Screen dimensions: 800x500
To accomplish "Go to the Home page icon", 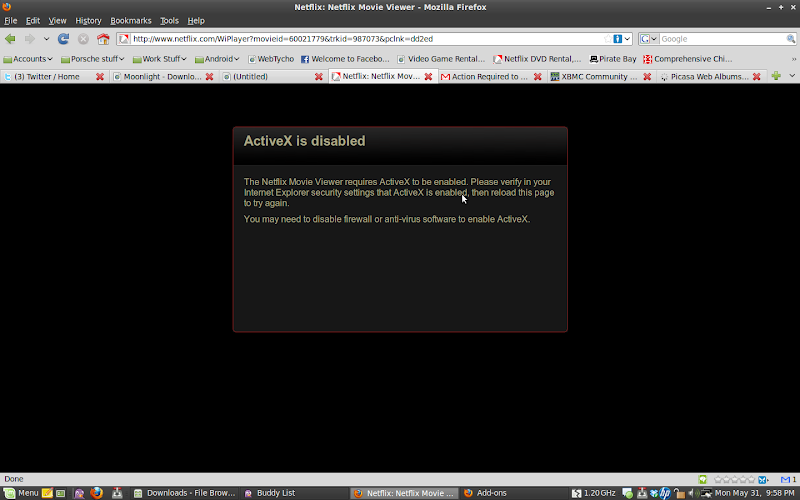I will 103,39.
